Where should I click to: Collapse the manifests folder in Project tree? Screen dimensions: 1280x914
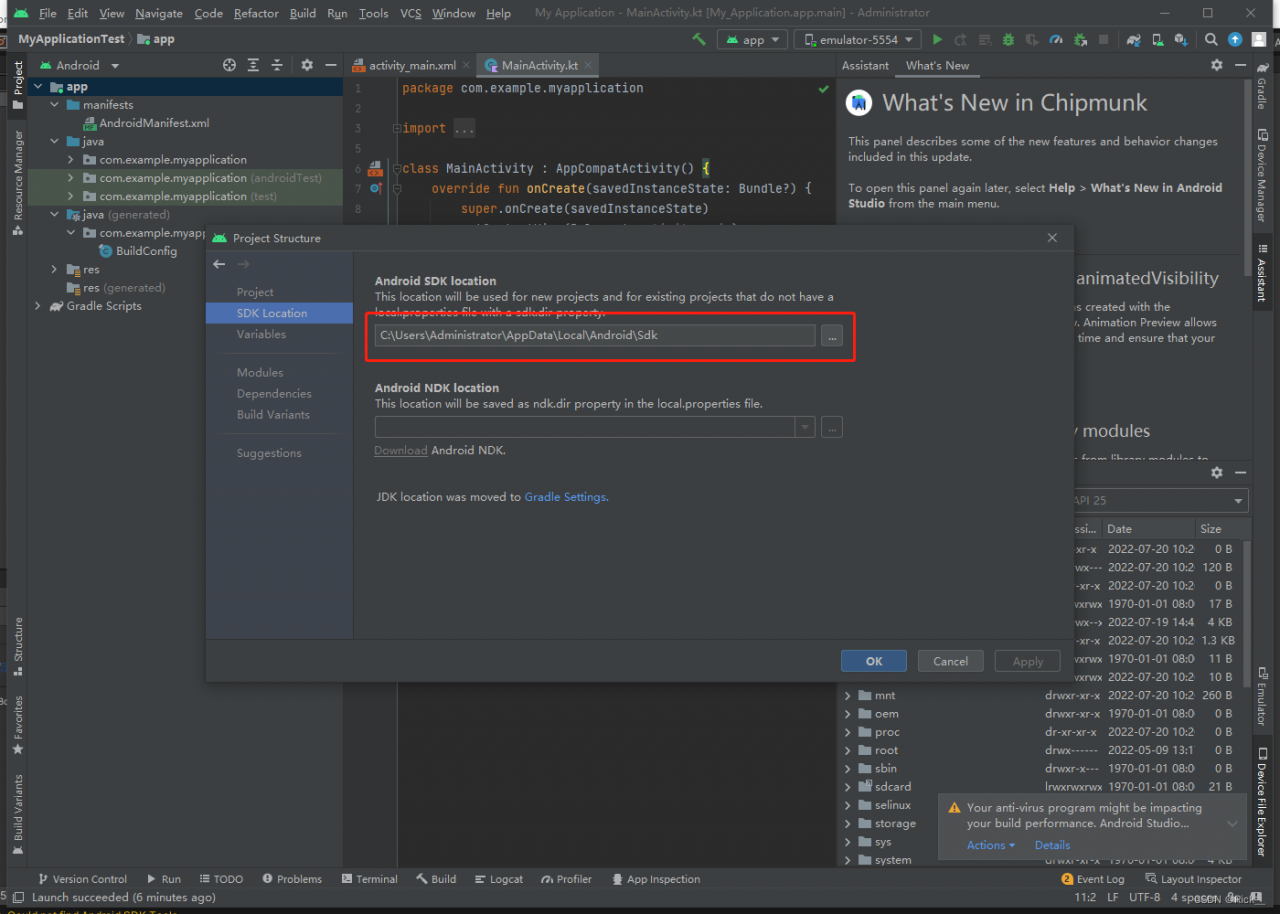[x=55, y=105]
